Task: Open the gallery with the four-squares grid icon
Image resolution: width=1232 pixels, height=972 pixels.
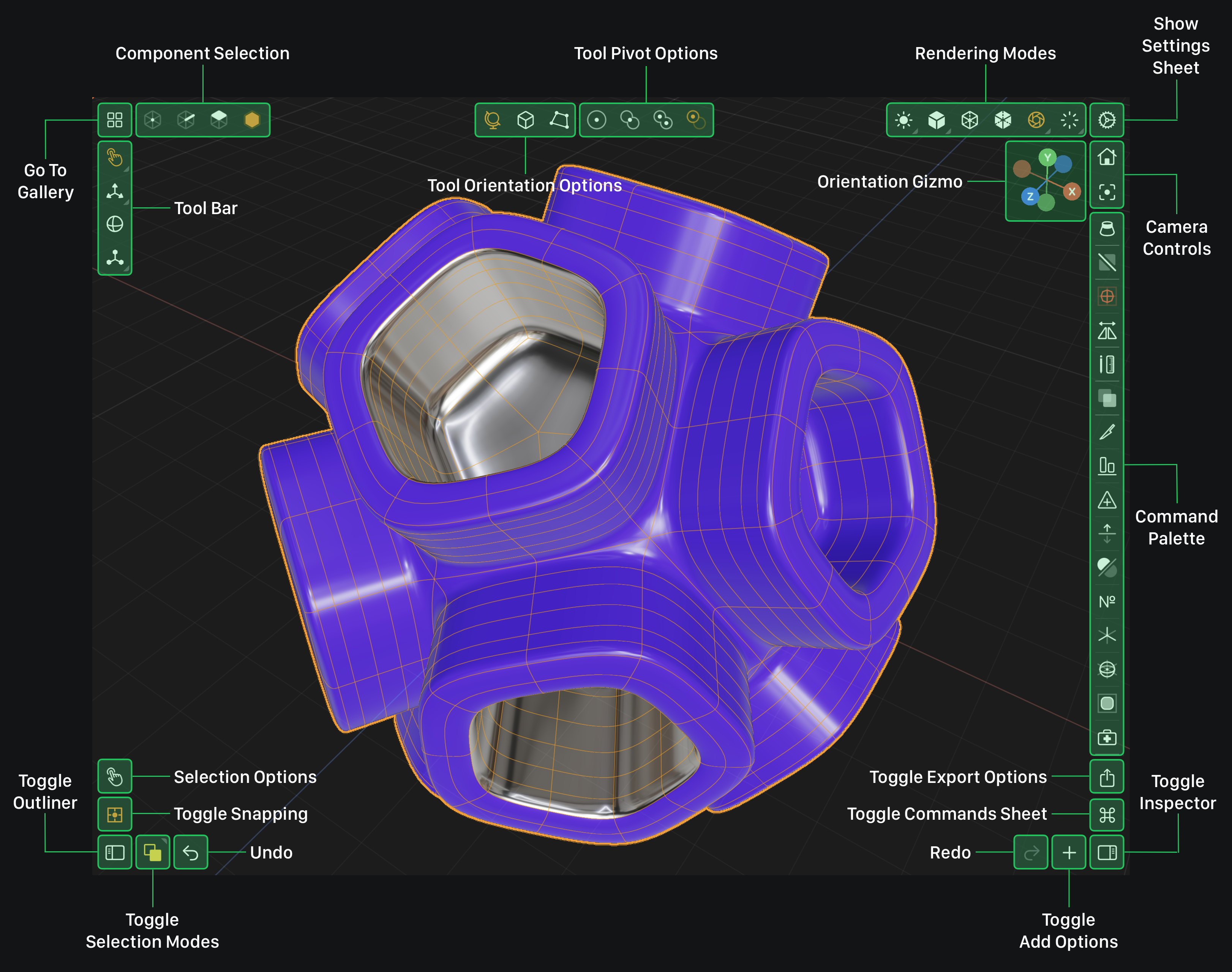Action: [114, 120]
